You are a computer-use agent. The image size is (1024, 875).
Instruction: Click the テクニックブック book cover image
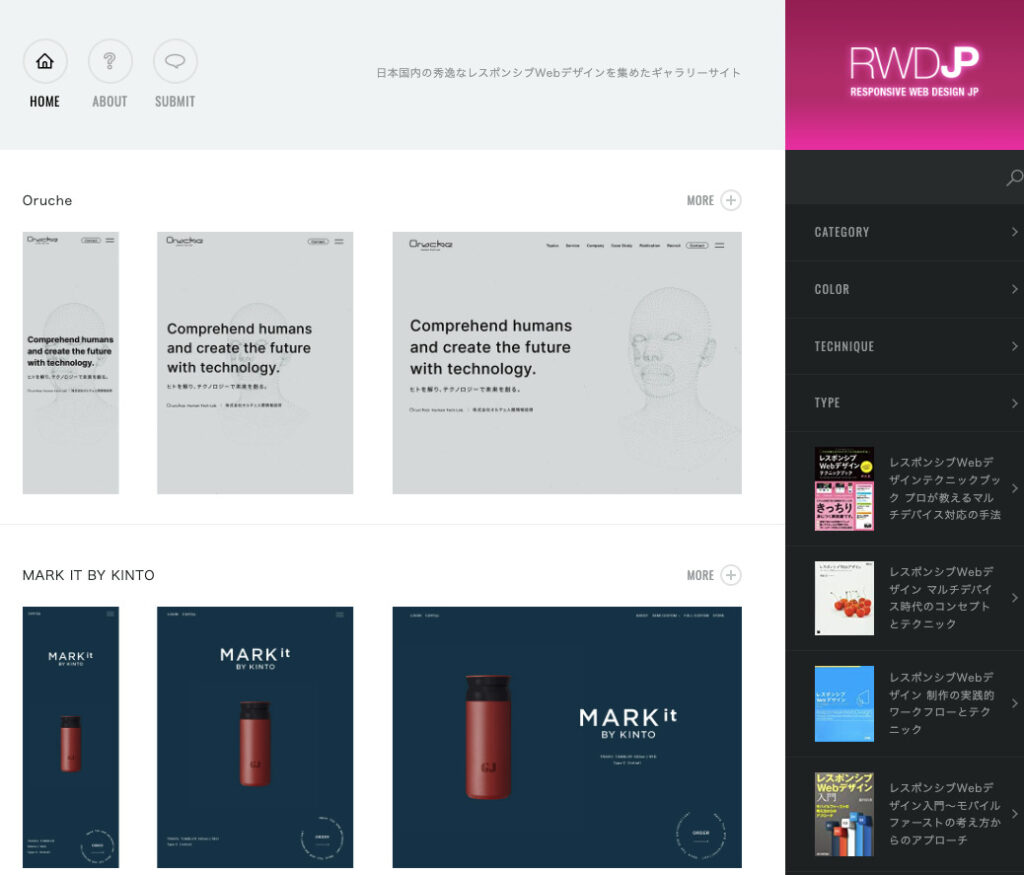coord(844,488)
